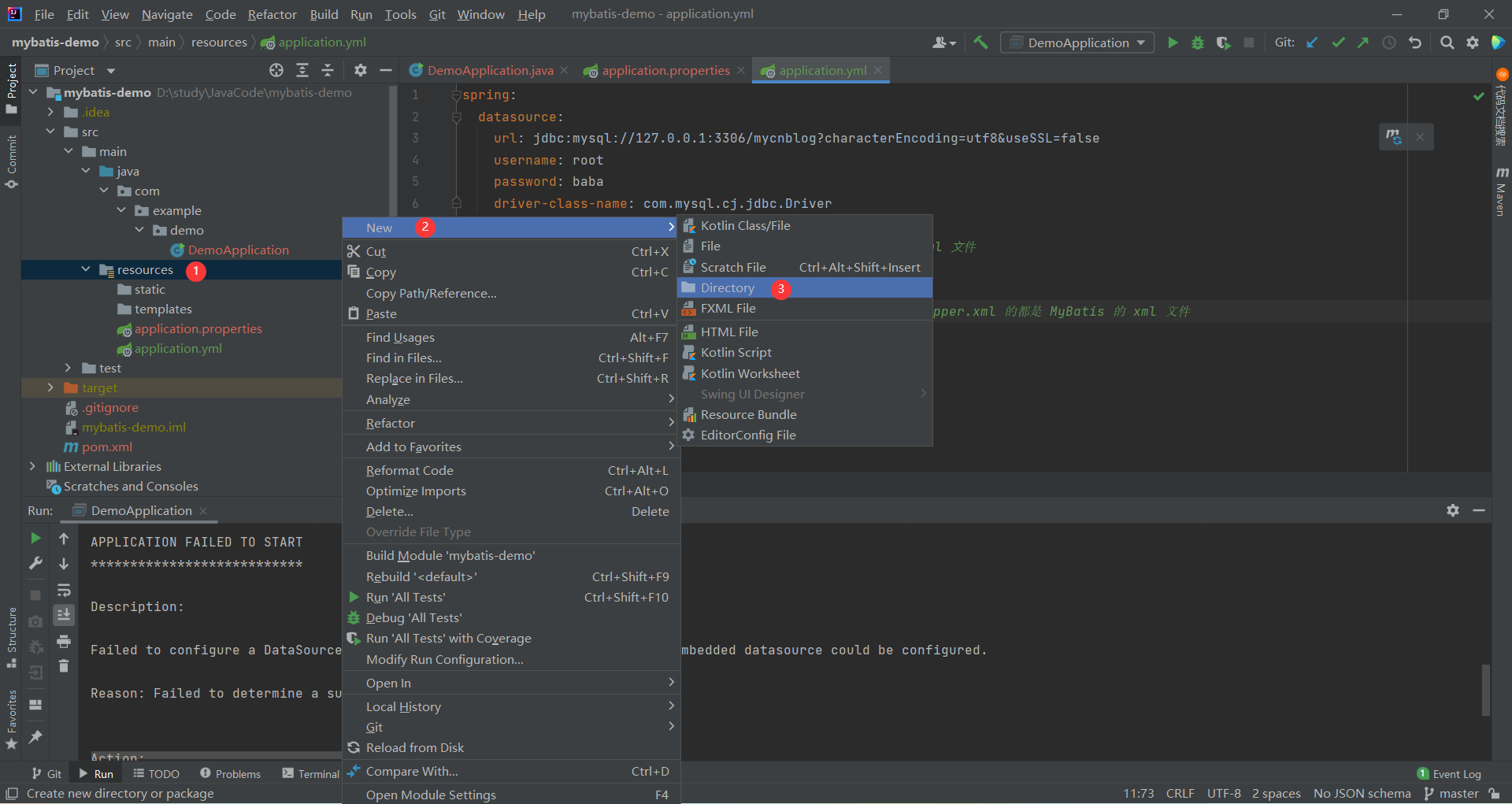
Task: Collapse the mybatis-demo root node
Action: point(33,92)
